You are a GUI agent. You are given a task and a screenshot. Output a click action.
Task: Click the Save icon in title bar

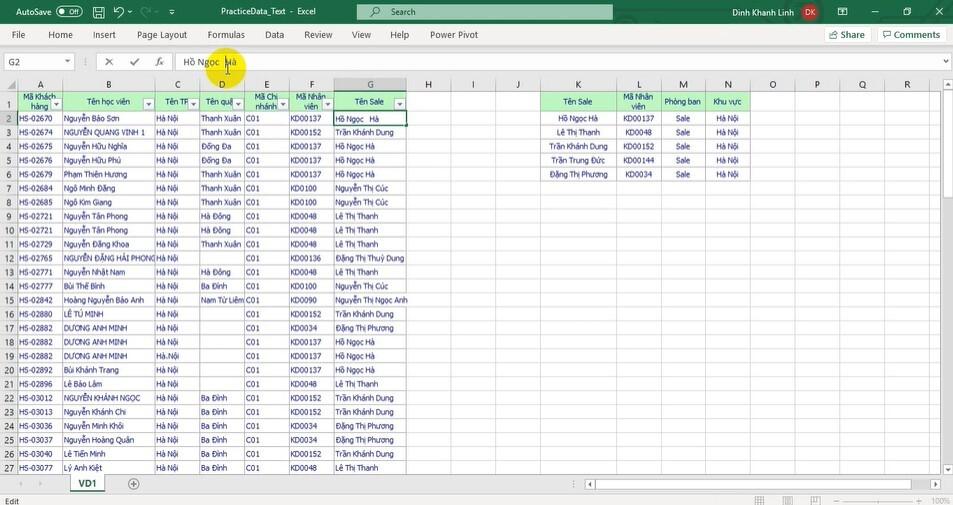(x=98, y=12)
